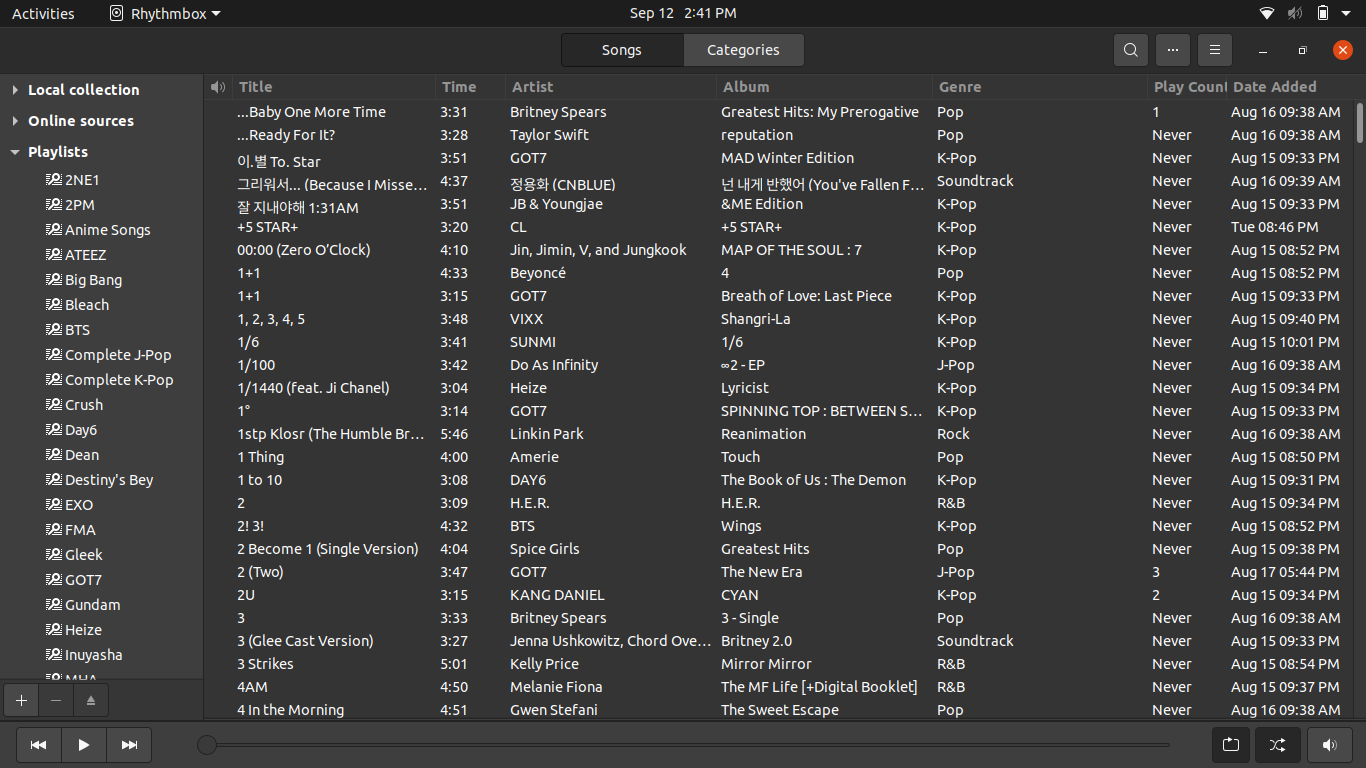The width and height of the screenshot is (1366, 768).
Task: Click the eject device icon
Action: [90, 701]
